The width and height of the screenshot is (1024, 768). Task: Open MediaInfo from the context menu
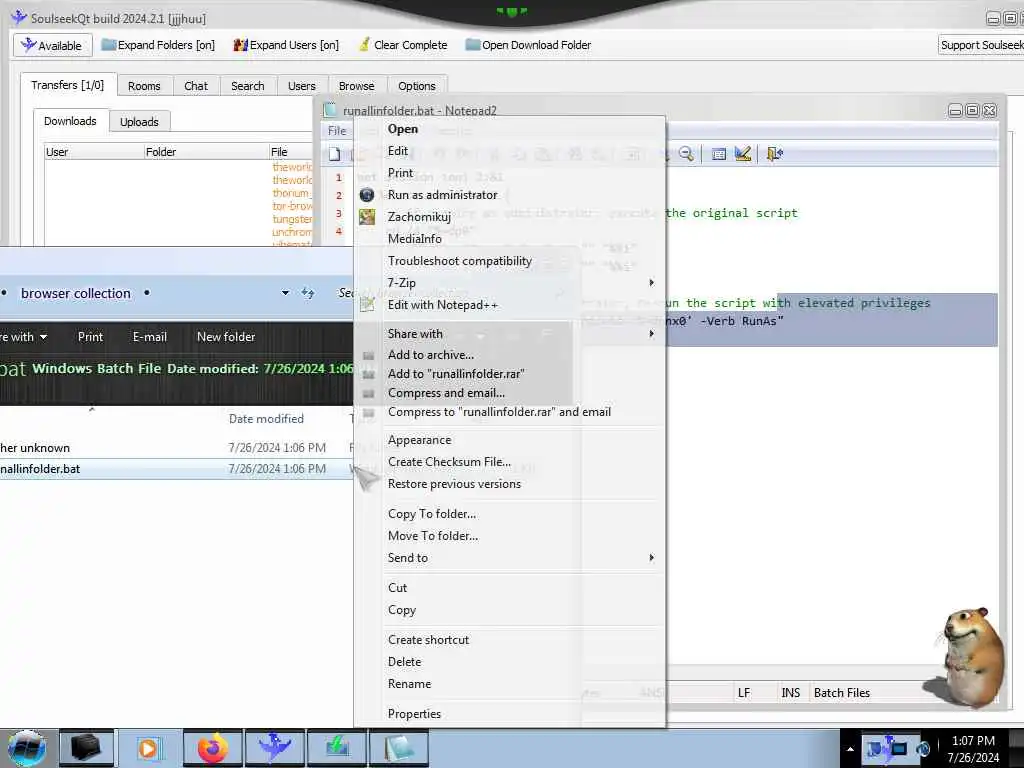coord(415,239)
